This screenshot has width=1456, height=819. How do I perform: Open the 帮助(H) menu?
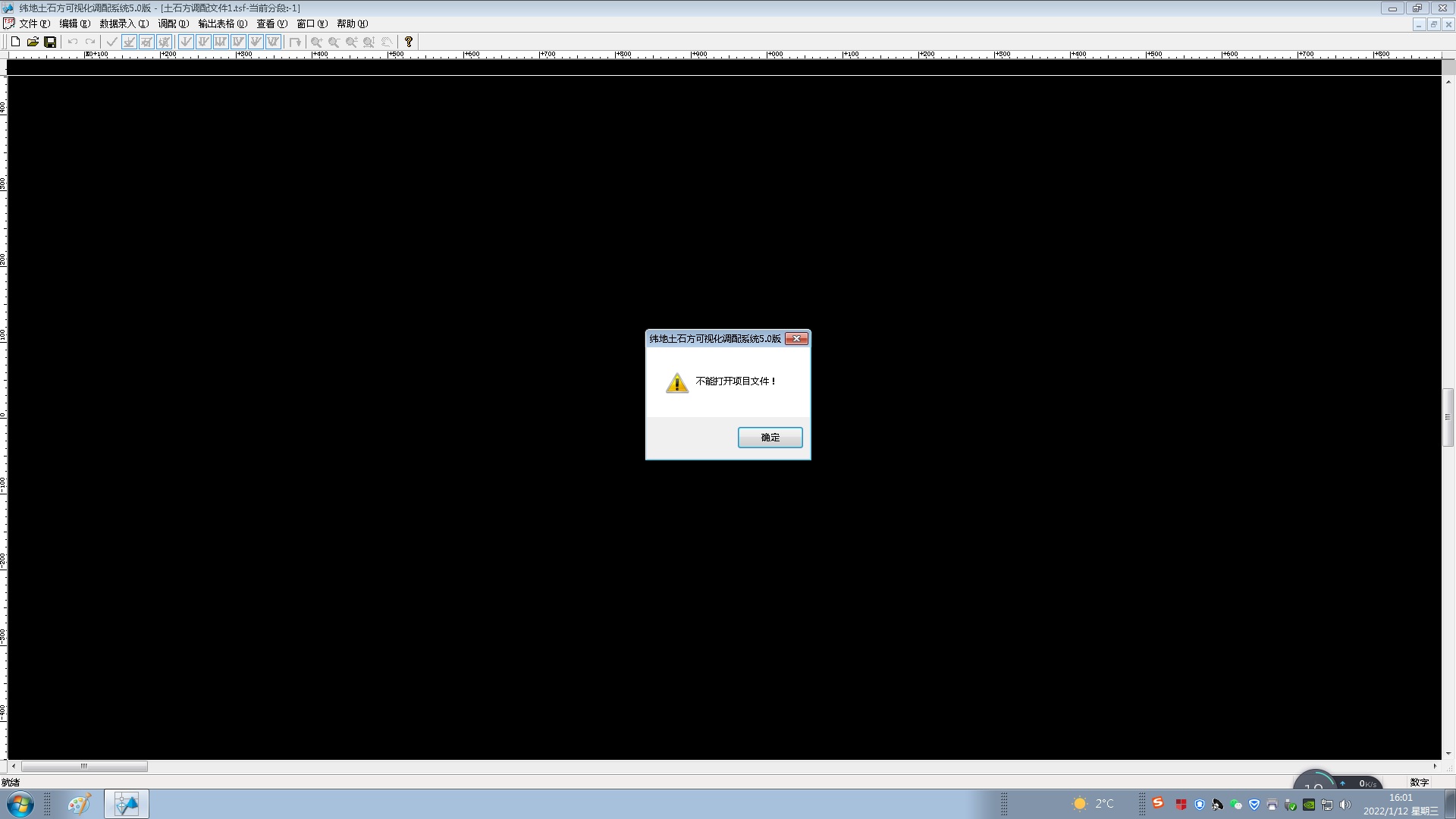coord(352,24)
